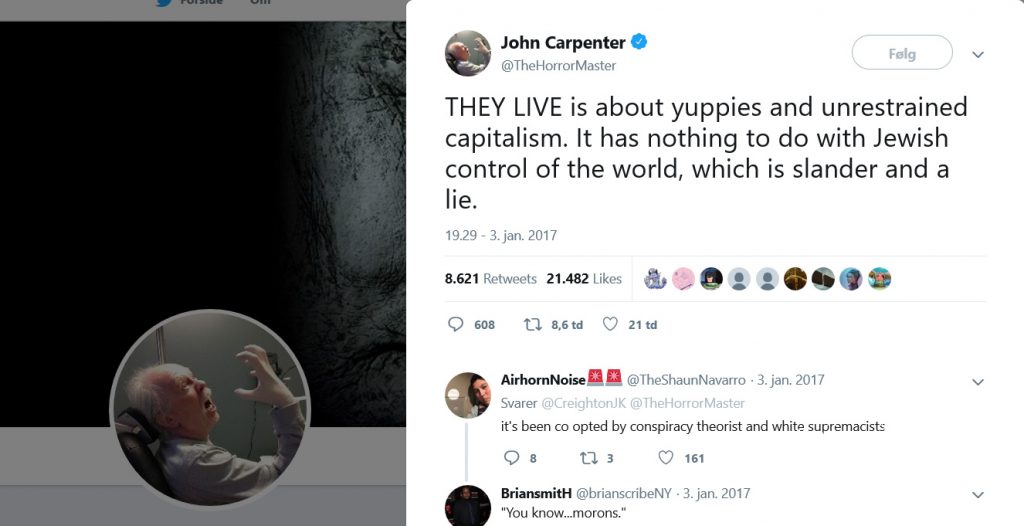This screenshot has height=526, width=1024.
Task: Open the chevron menu on BriansmitH reply
Action: (978, 495)
